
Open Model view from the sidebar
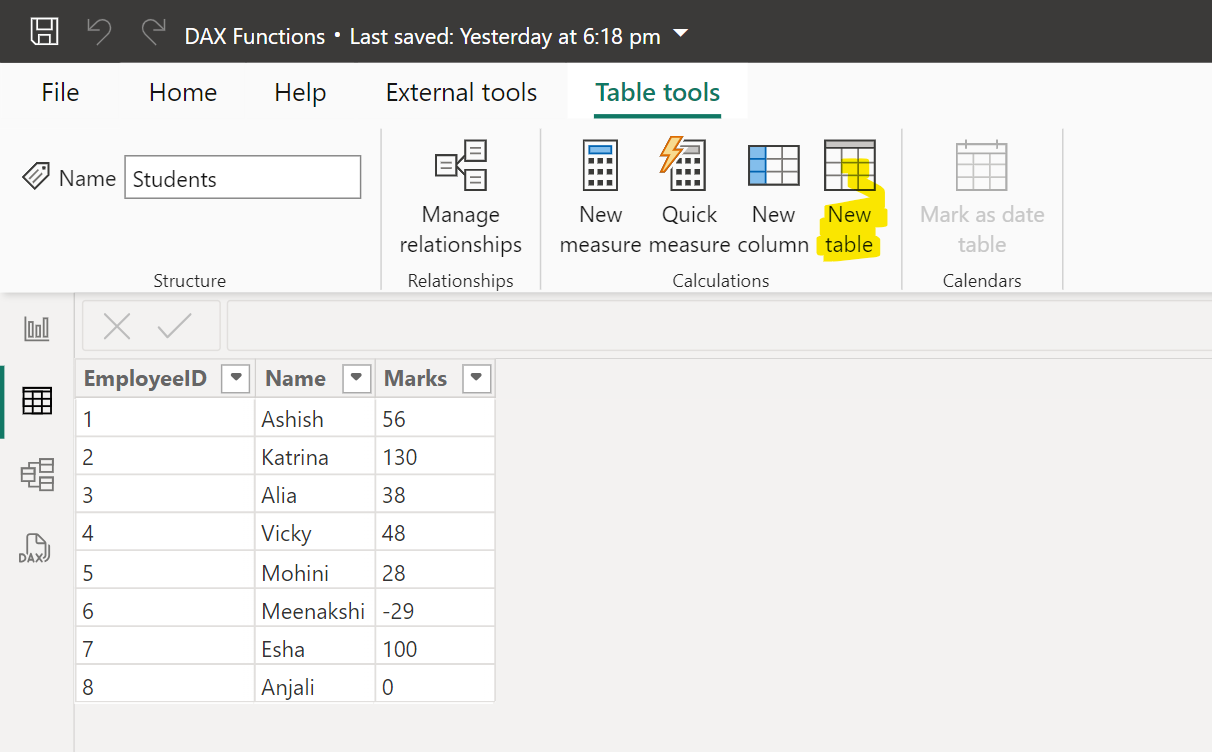37,475
